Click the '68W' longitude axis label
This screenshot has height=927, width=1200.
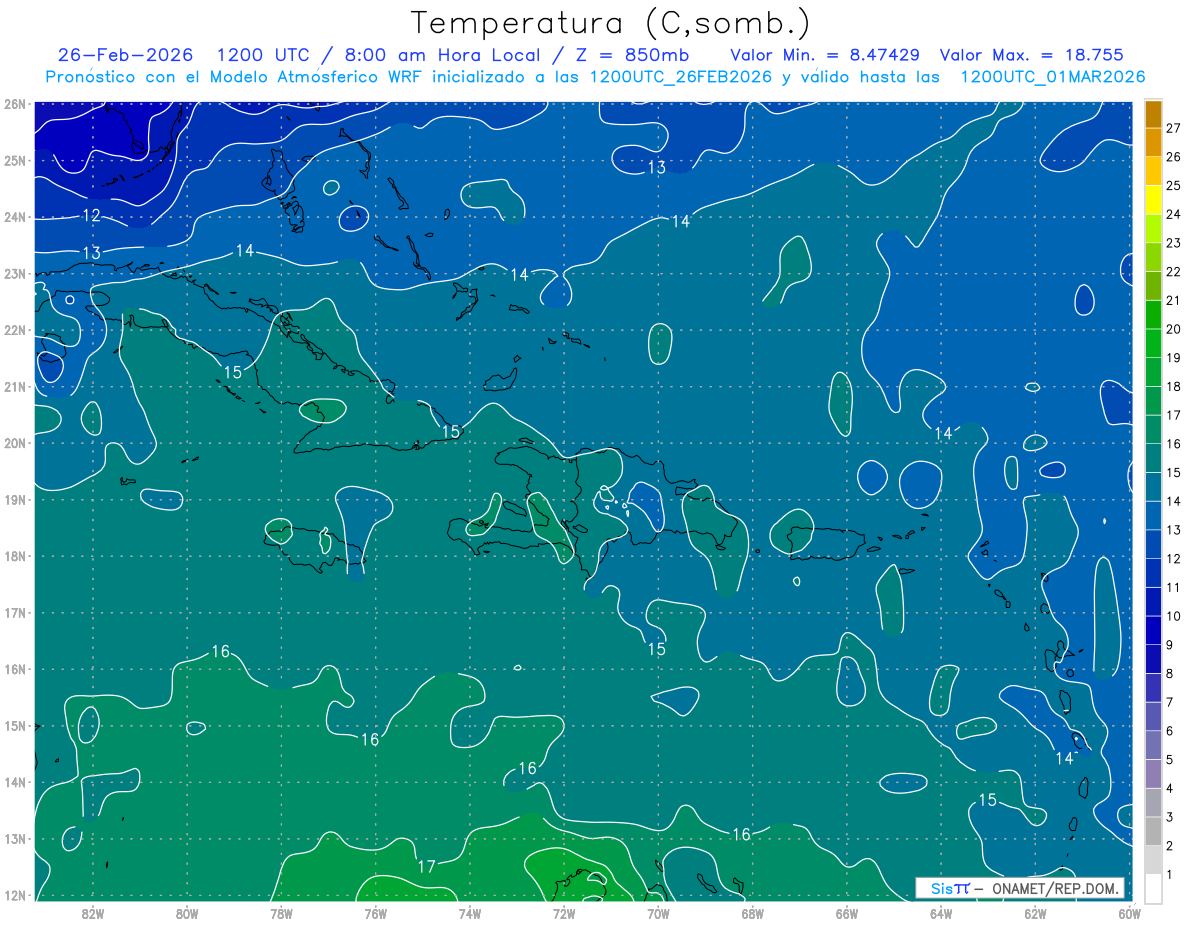(752, 913)
